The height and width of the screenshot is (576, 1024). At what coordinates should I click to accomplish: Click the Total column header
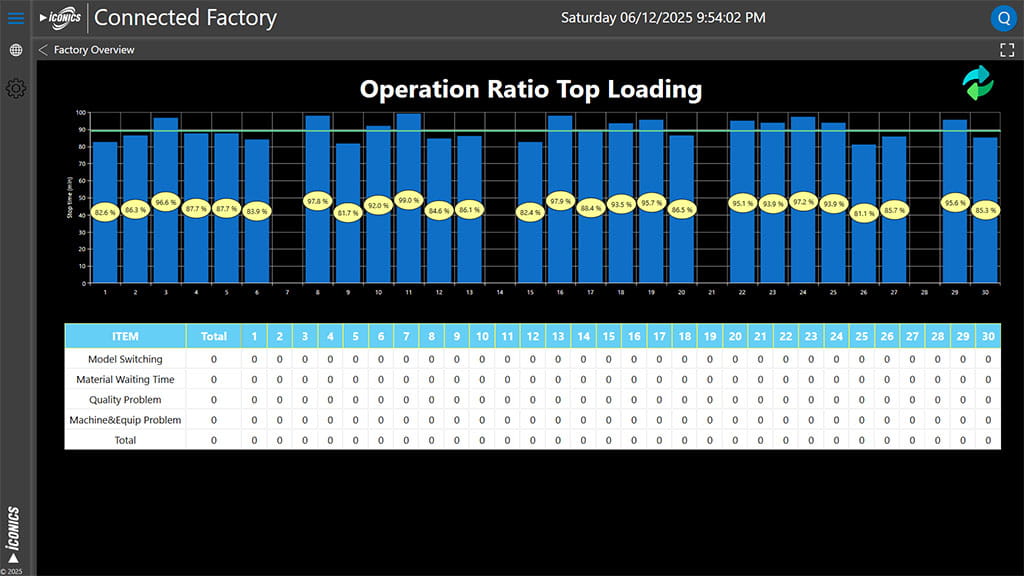click(x=214, y=336)
